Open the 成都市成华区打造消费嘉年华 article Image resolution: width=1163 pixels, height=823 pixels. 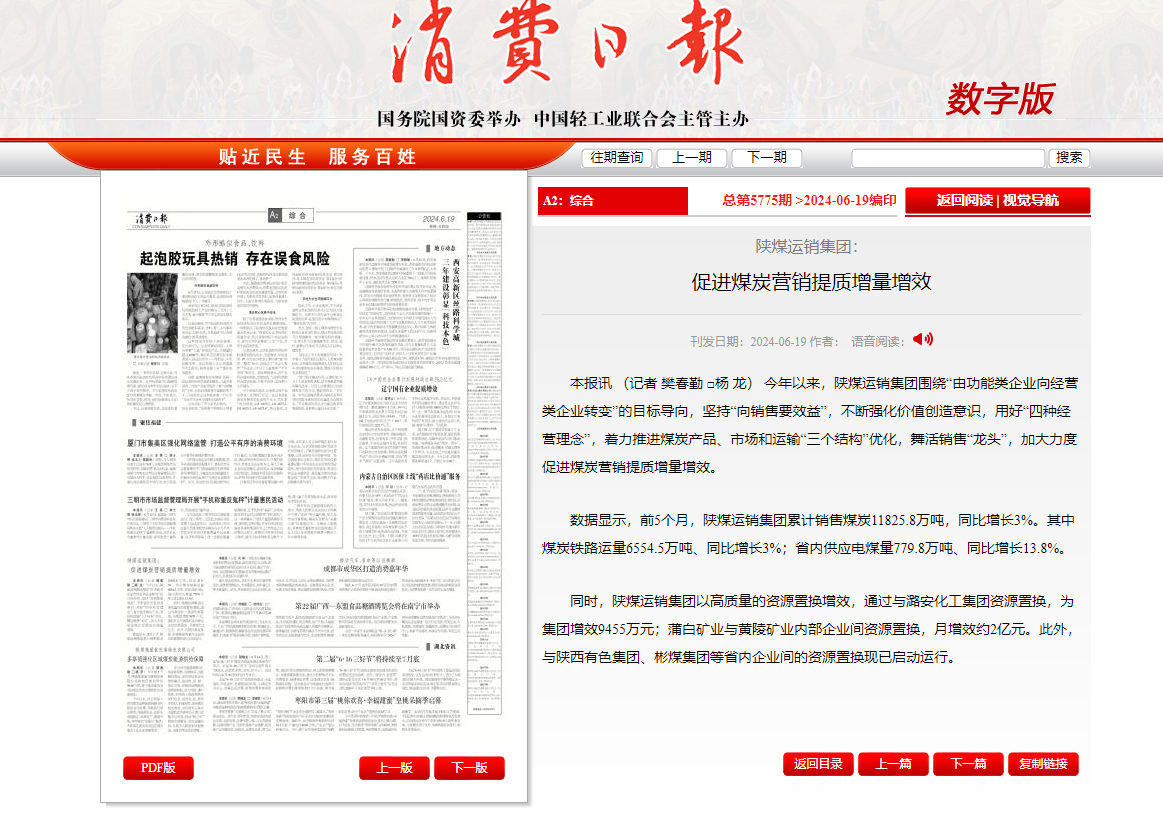pos(365,569)
